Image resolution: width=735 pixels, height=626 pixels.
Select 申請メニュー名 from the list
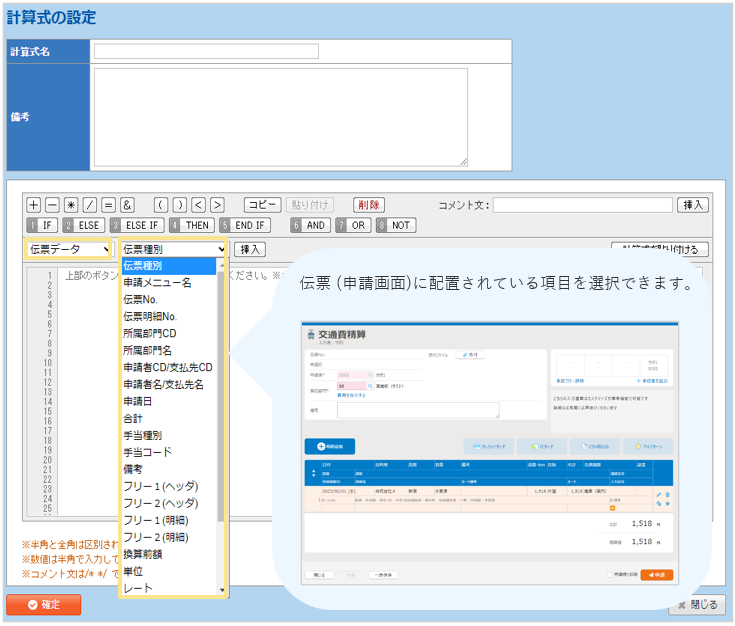click(157, 283)
